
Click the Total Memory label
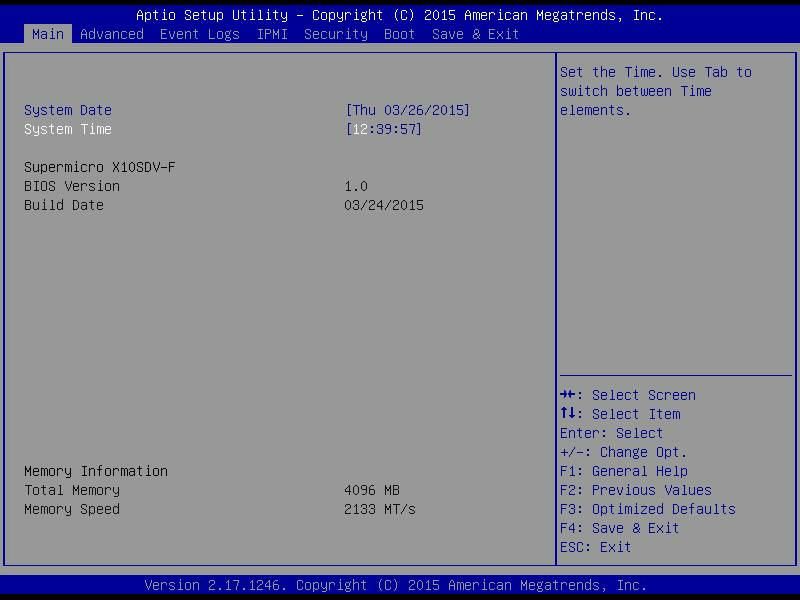coord(72,490)
